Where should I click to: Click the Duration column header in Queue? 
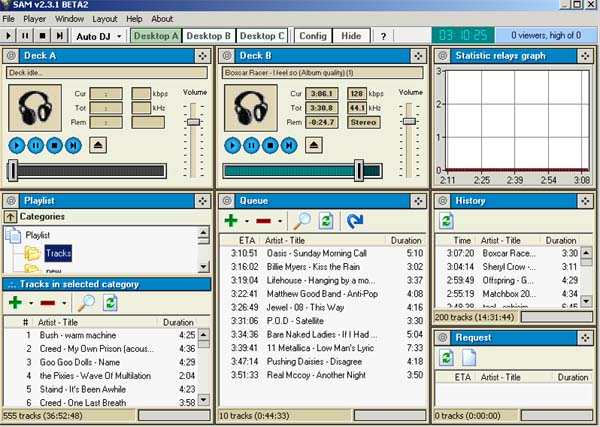(406, 241)
